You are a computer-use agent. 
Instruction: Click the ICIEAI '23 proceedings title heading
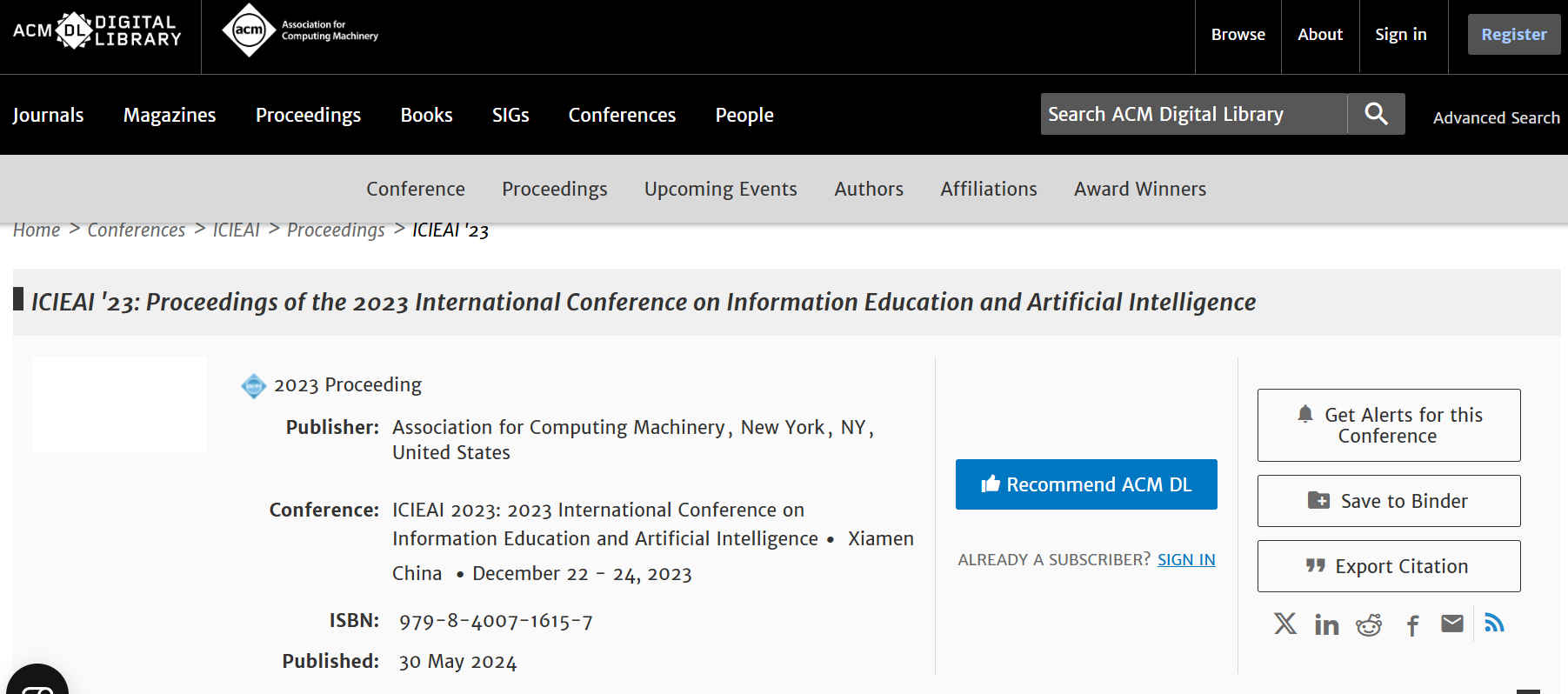coord(644,302)
